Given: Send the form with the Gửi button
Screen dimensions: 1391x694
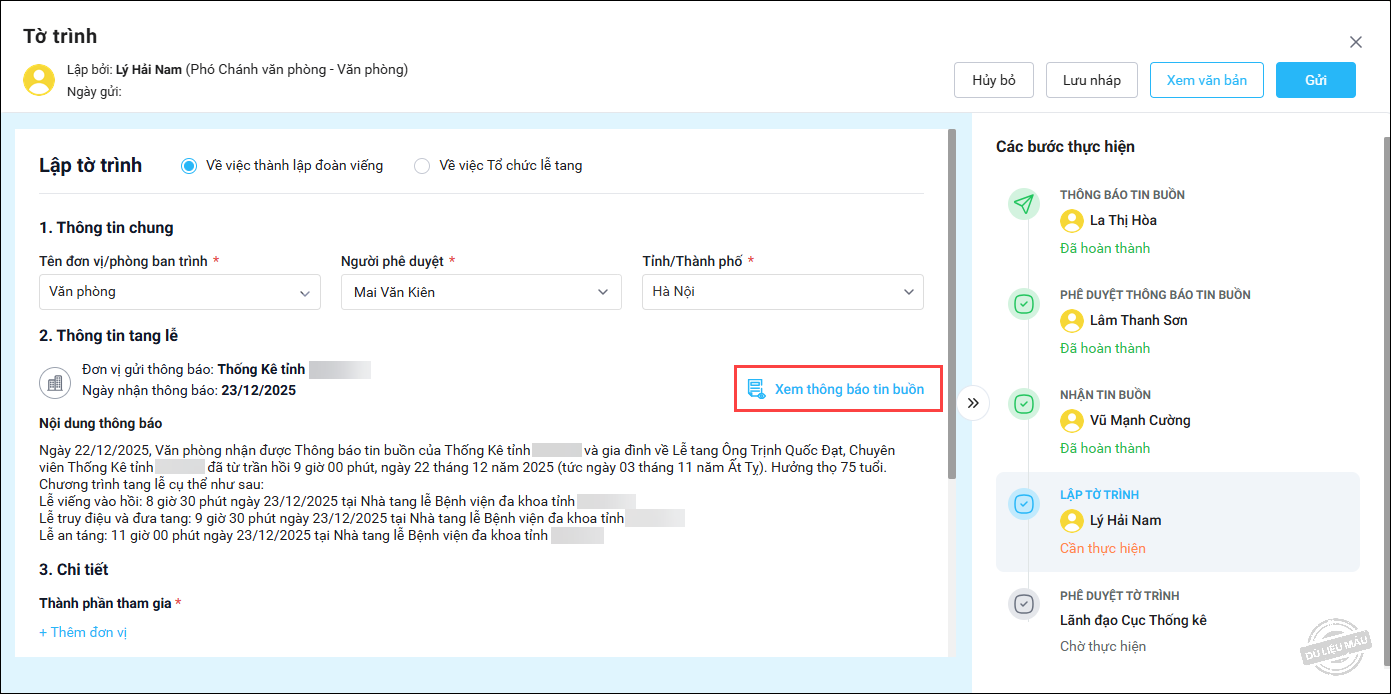Looking at the screenshot, I should point(1315,80).
